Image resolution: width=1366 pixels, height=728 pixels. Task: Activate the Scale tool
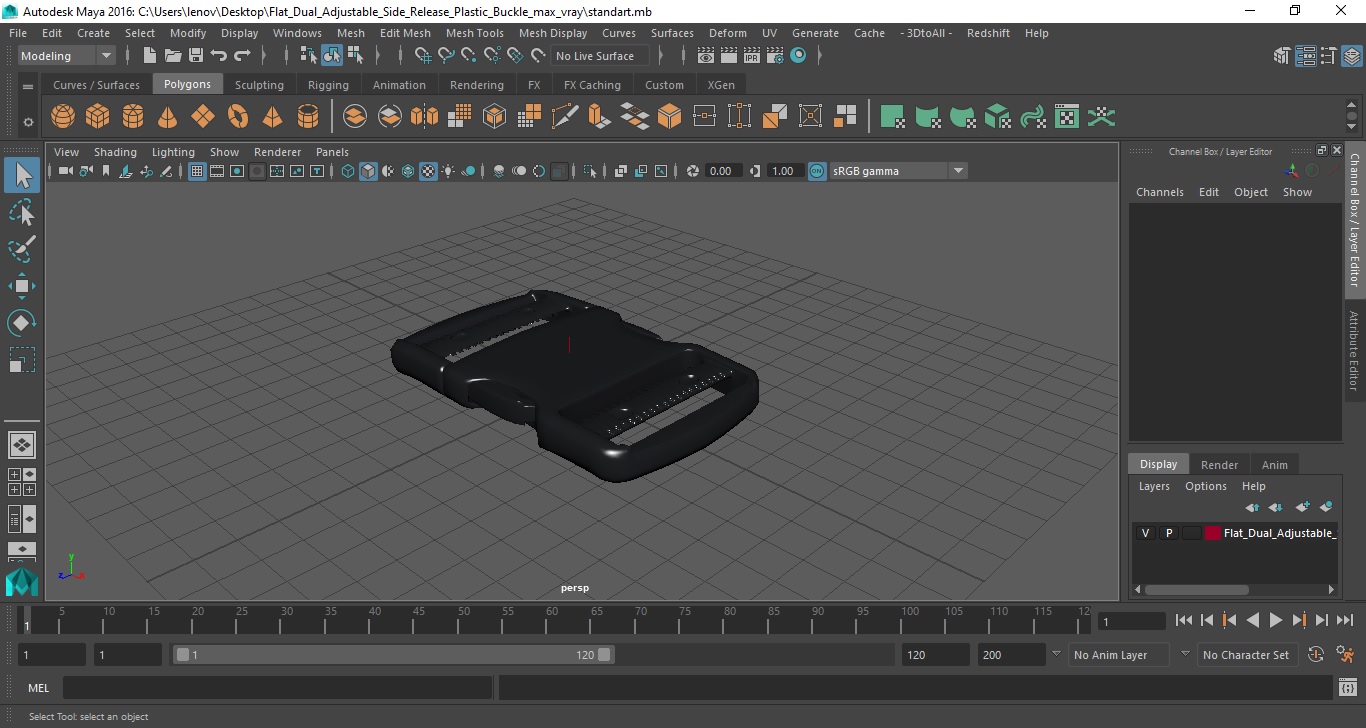pos(22,359)
